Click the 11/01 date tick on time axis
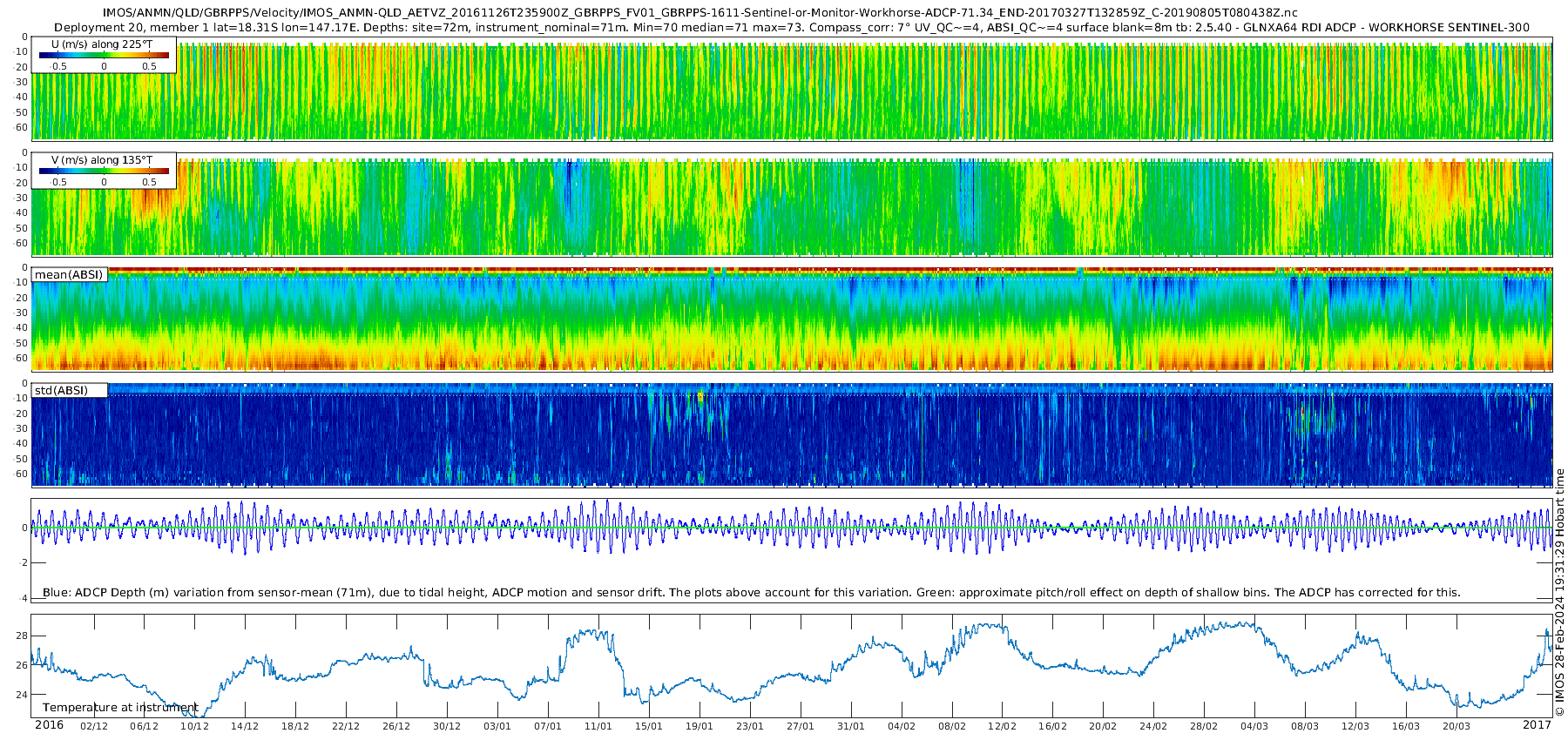Screen dimensions: 1568x740 click(x=598, y=727)
